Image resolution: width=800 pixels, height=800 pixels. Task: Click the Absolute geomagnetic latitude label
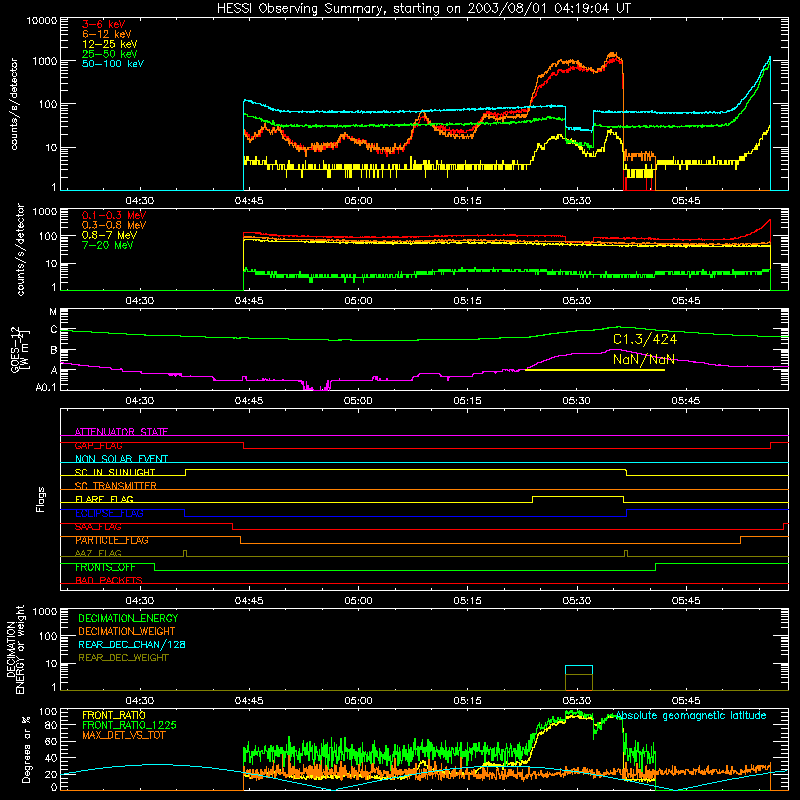click(691, 716)
